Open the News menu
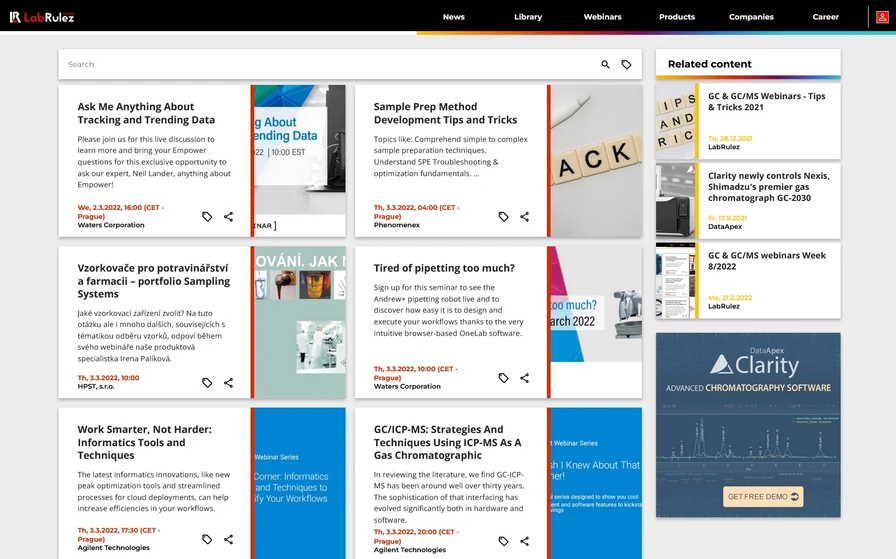Image resolution: width=896 pixels, height=559 pixels. pyautogui.click(x=454, y=17)
